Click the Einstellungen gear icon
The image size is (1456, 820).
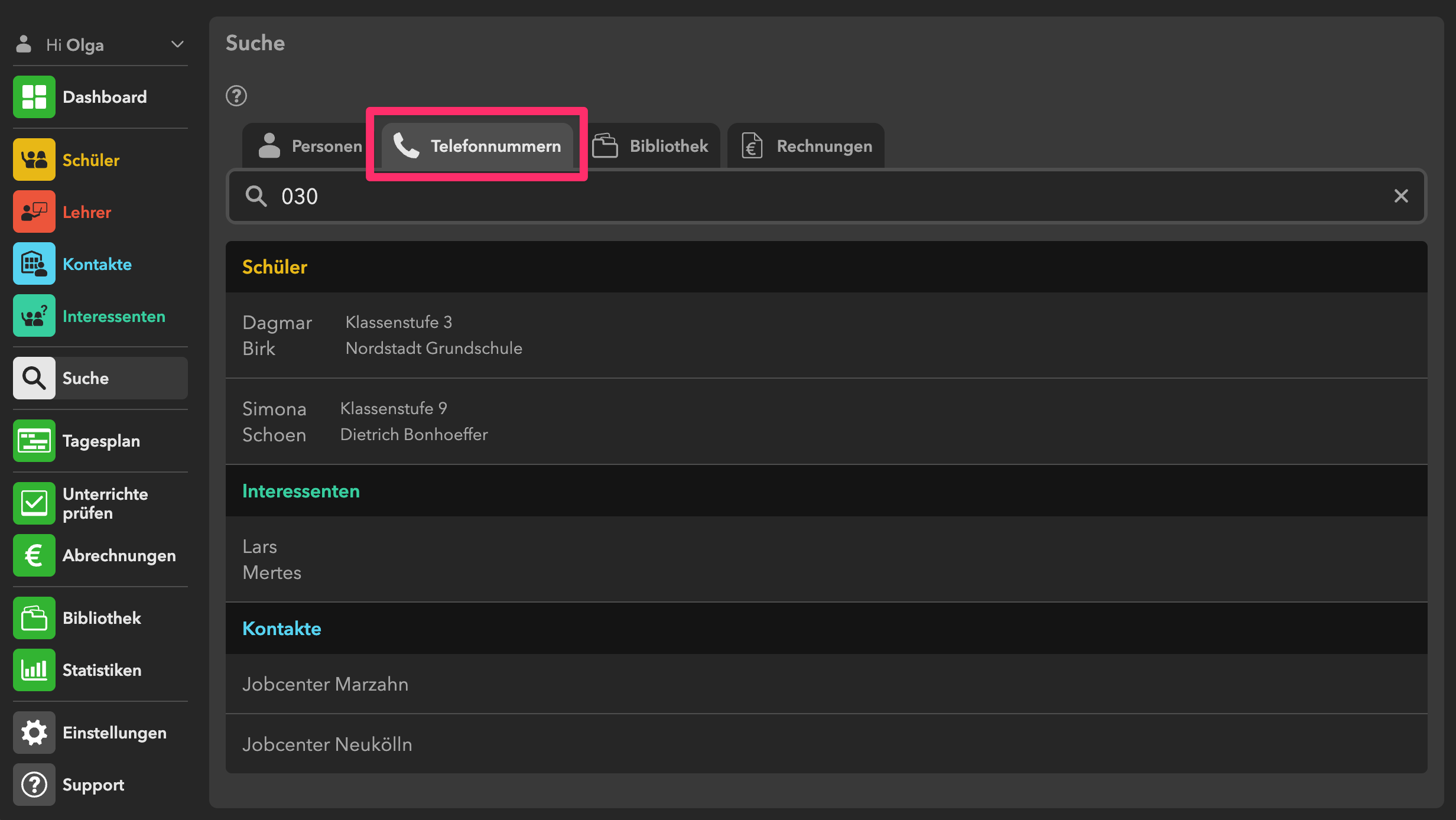pyautogui.click(x=34, y=733)
